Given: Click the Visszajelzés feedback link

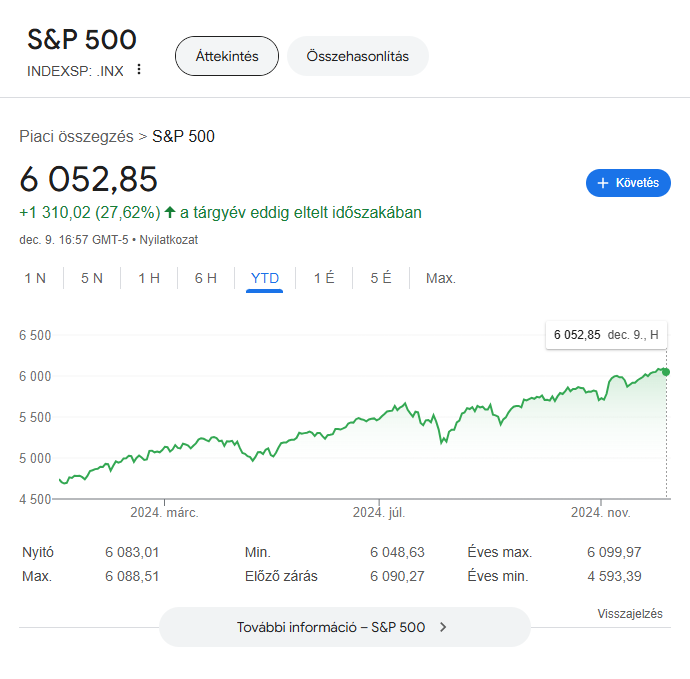Looking at the screenshot, I should pyautogui.click(x=630, y=613).
